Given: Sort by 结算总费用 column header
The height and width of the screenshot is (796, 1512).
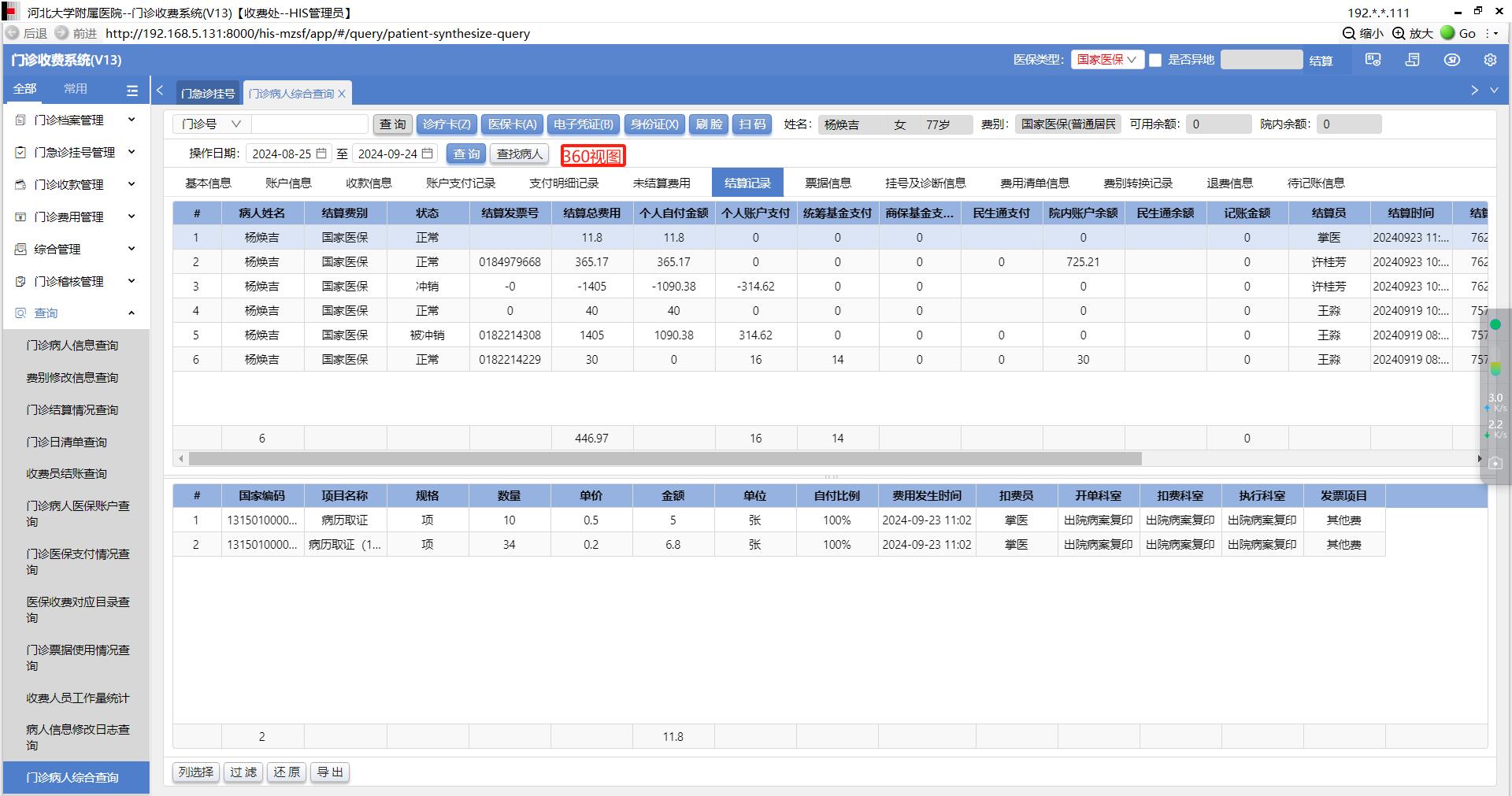Looking at the screenshot, I should coord(592,213).
